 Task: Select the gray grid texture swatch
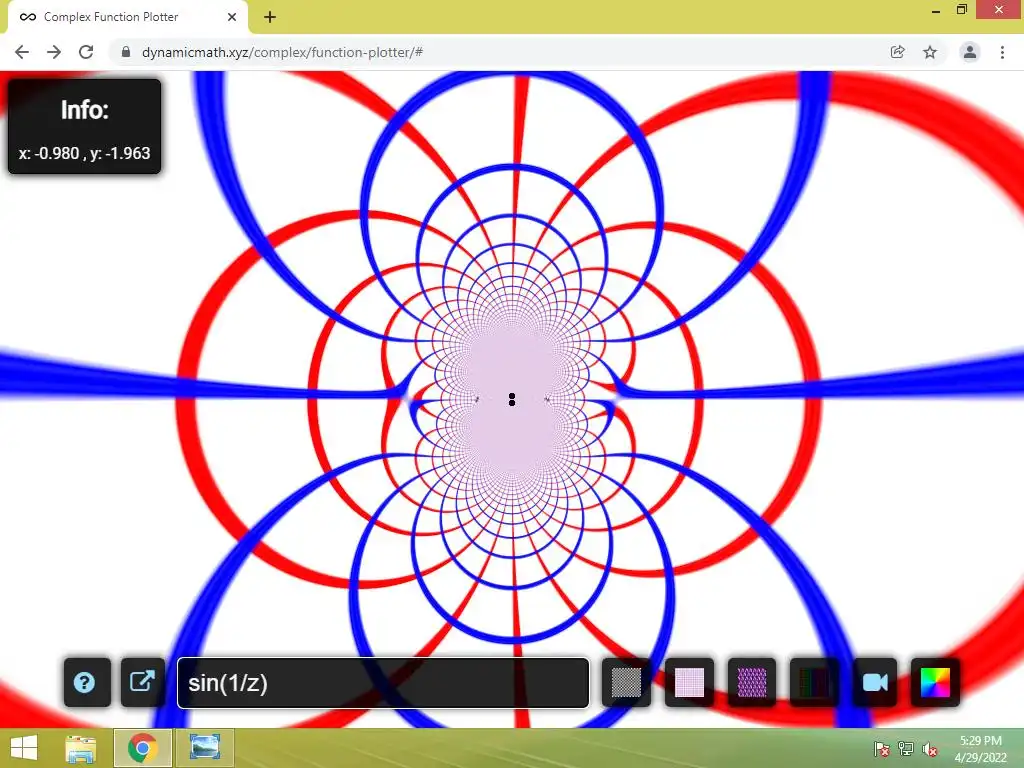(626, 682)
